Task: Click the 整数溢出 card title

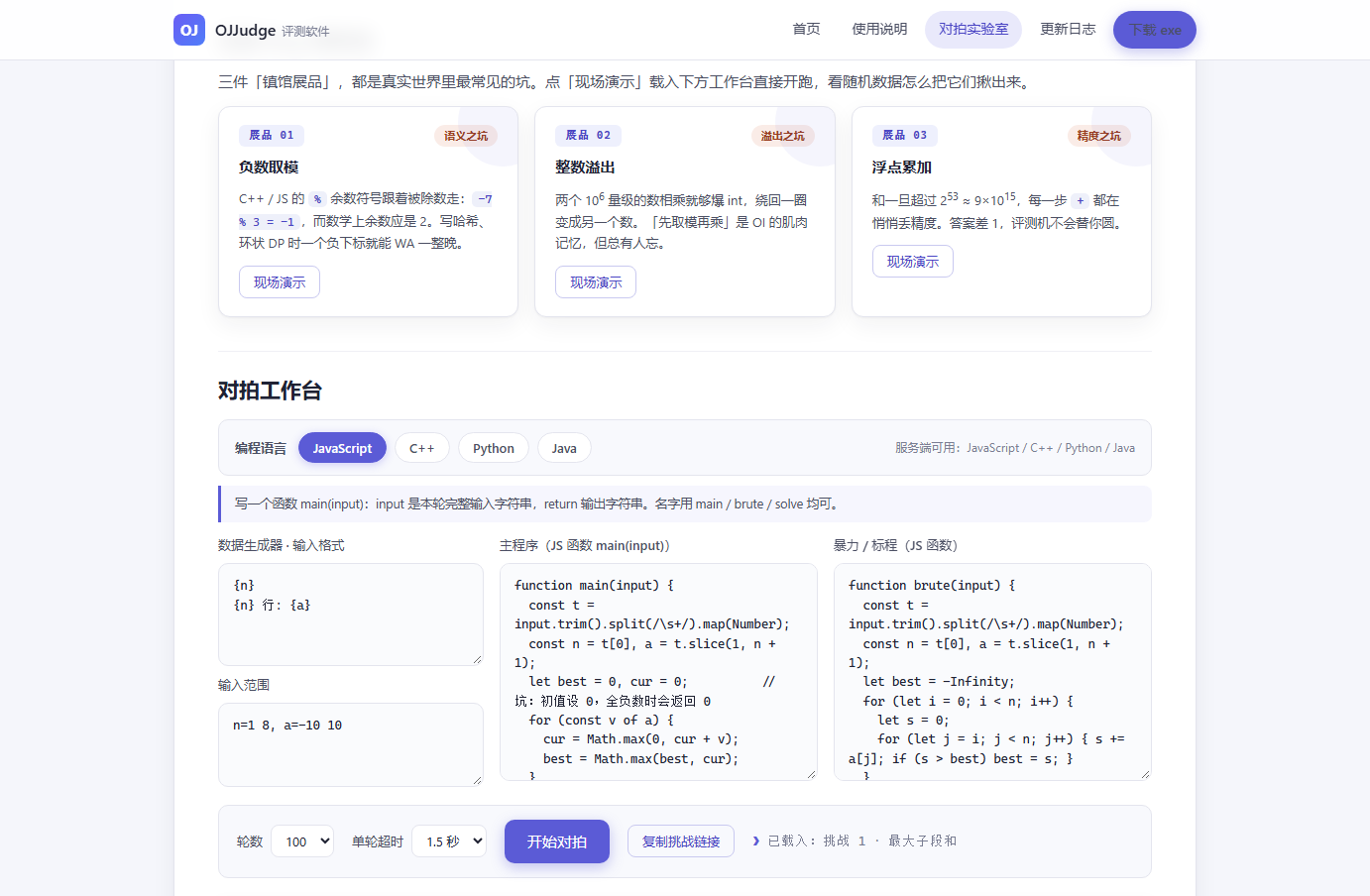Action: [585, 168]
